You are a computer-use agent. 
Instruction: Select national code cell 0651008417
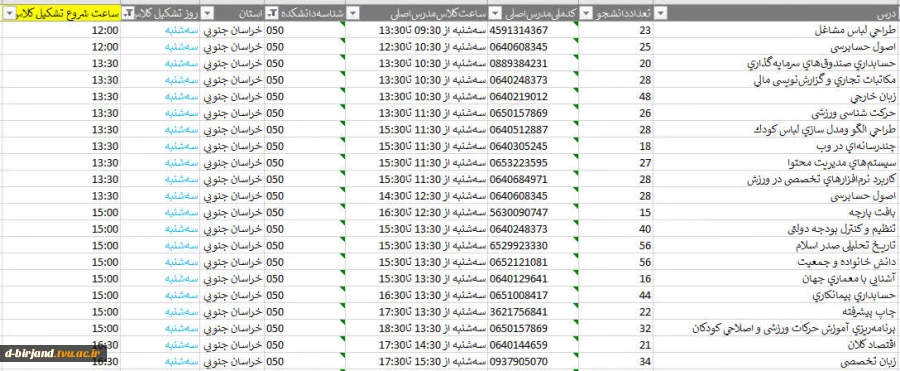coord(533,296)
